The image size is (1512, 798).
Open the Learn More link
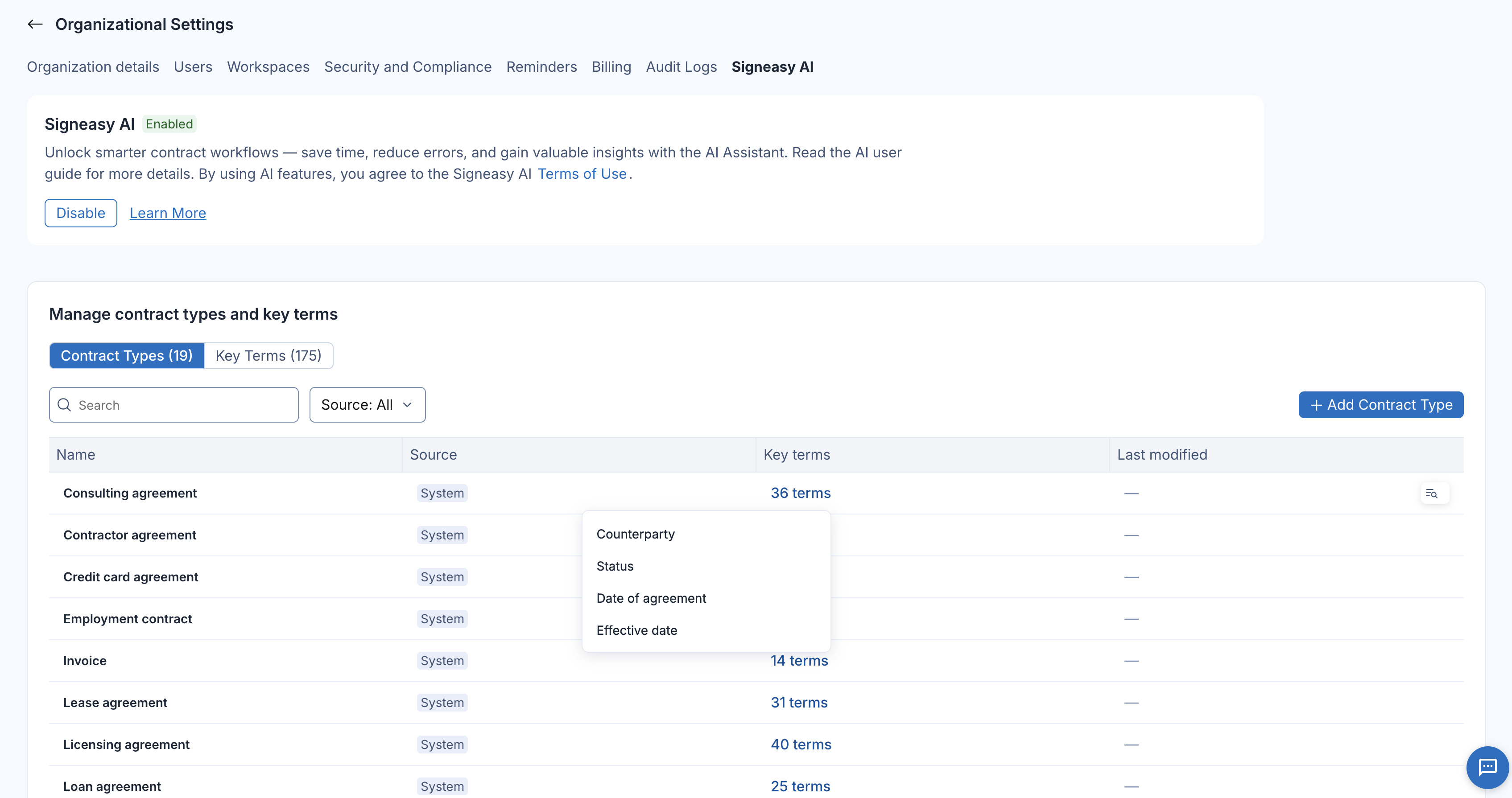point(168,213)
